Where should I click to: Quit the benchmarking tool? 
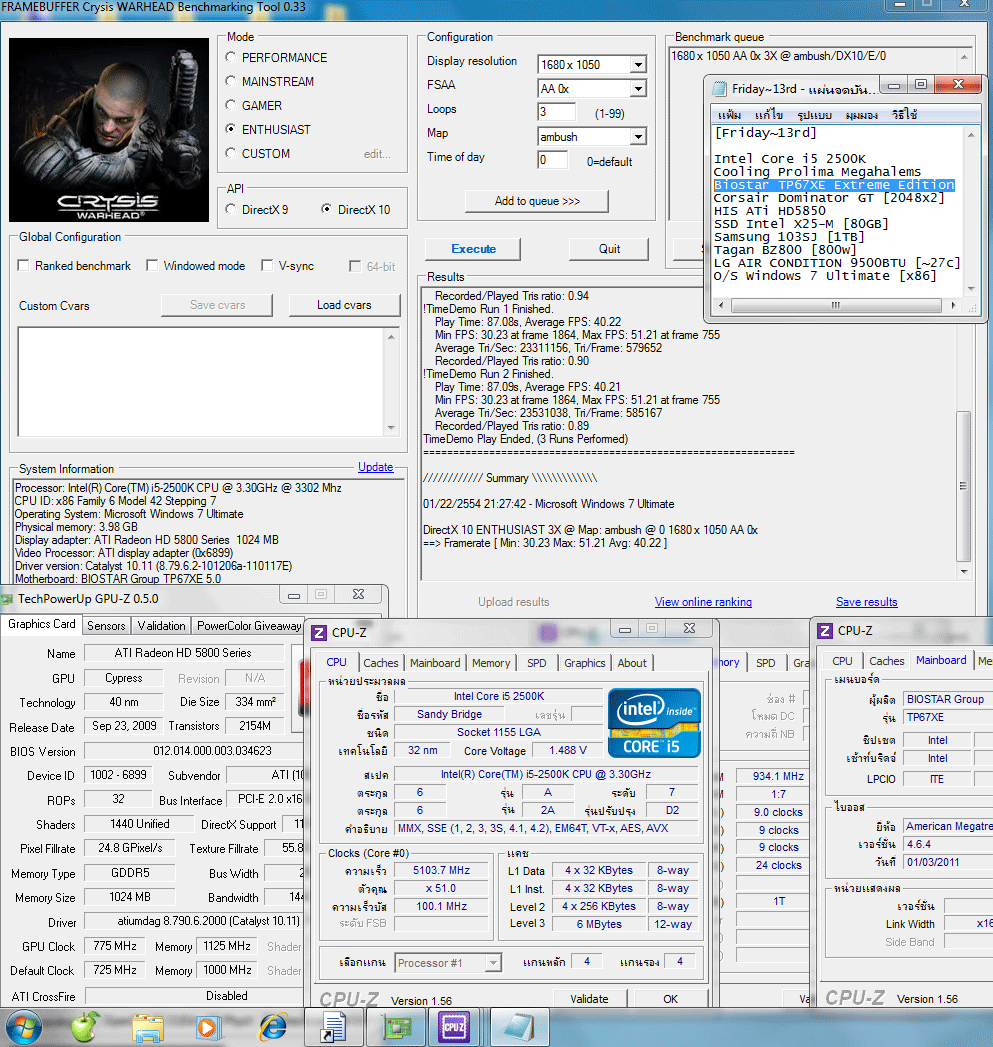click(x=608, y=249)
